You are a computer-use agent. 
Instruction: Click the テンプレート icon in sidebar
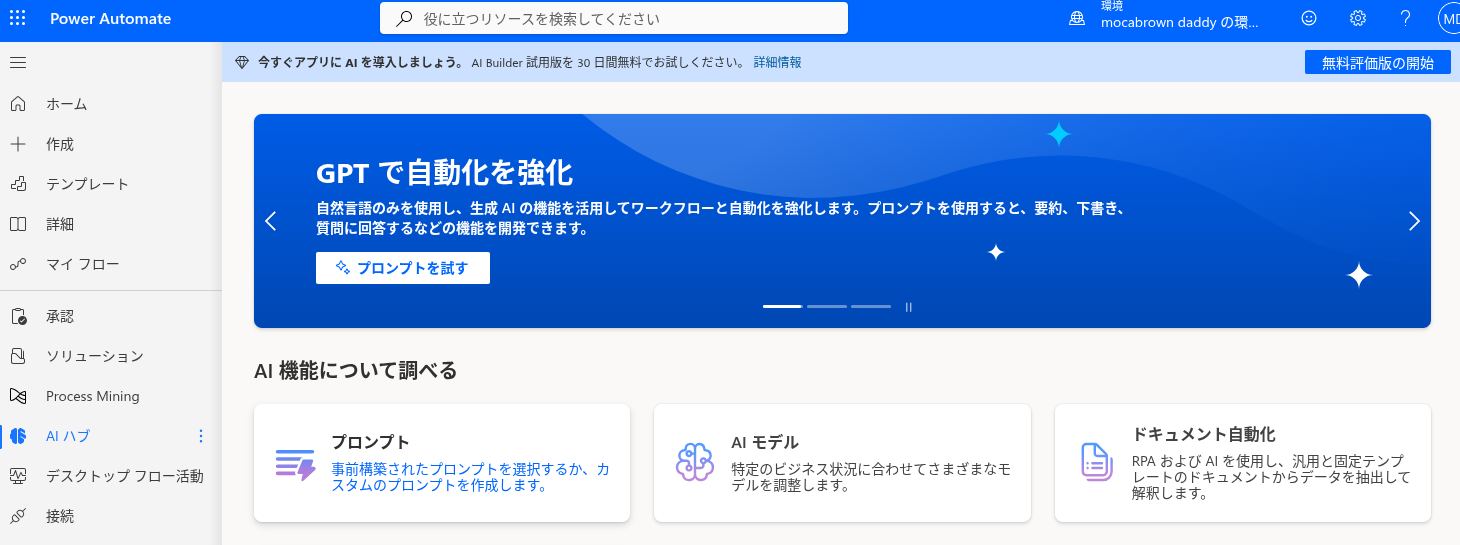tap(18, 184)
